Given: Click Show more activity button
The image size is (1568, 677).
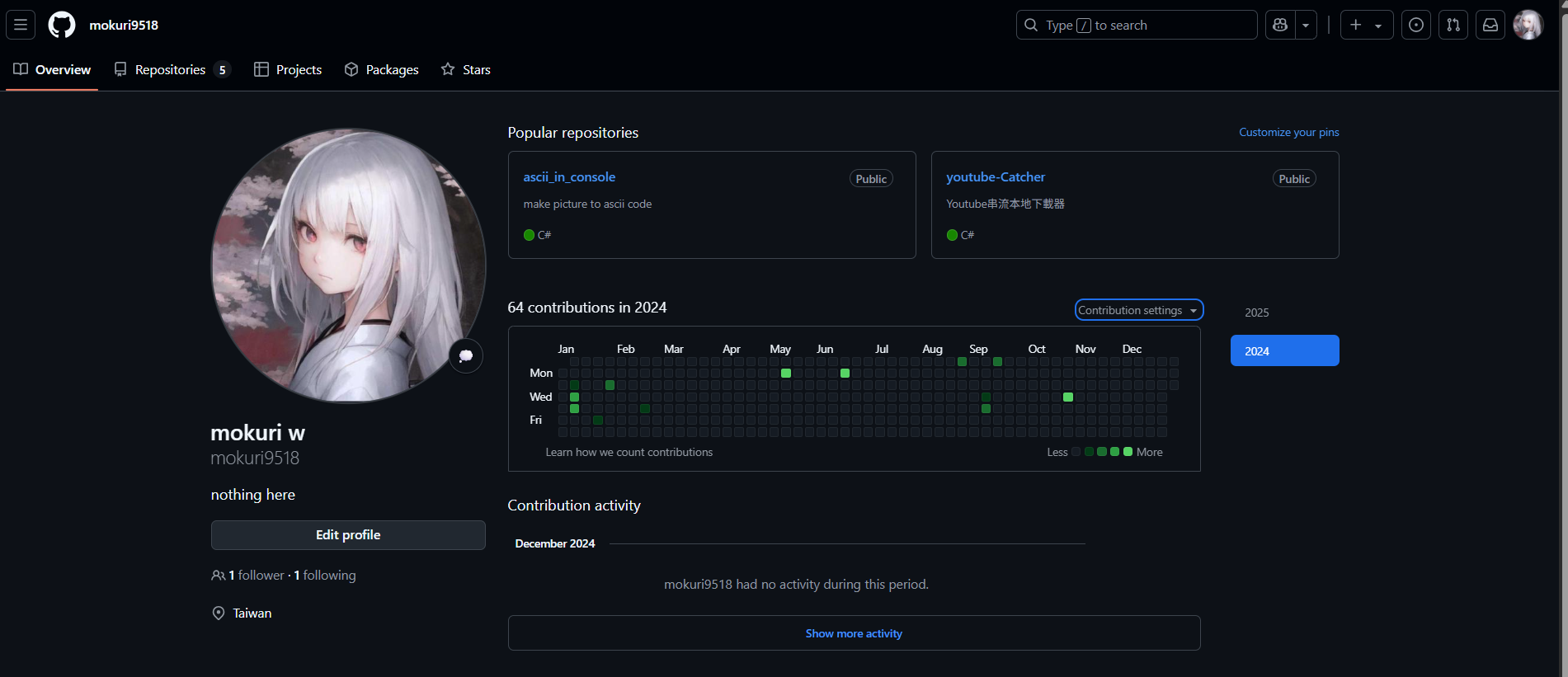Looking at the screenshot, I should (854, 633).
